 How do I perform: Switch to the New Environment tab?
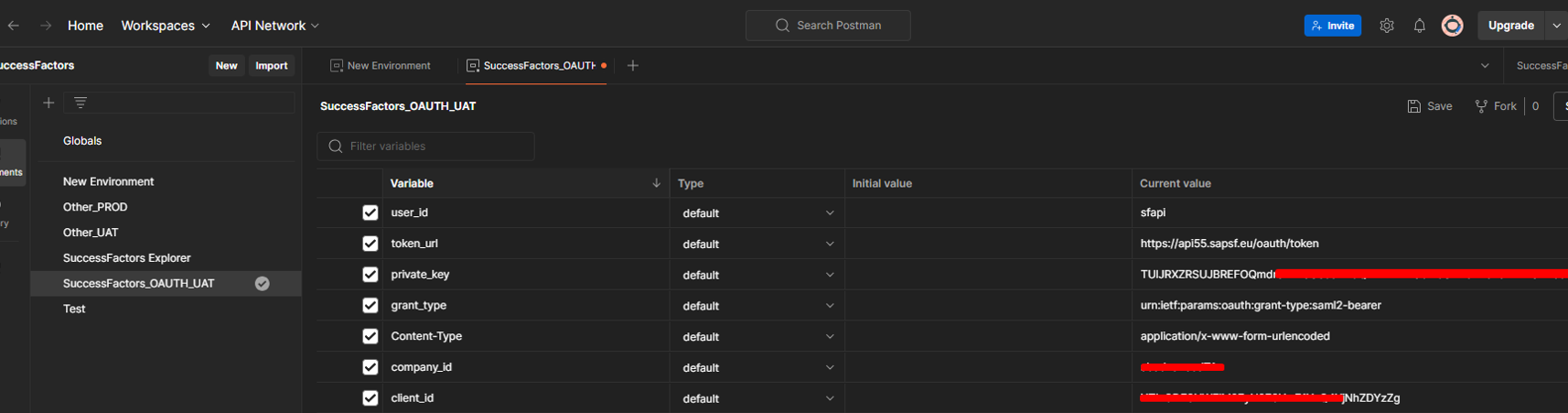pyautogui.click(x=381, y=66)
